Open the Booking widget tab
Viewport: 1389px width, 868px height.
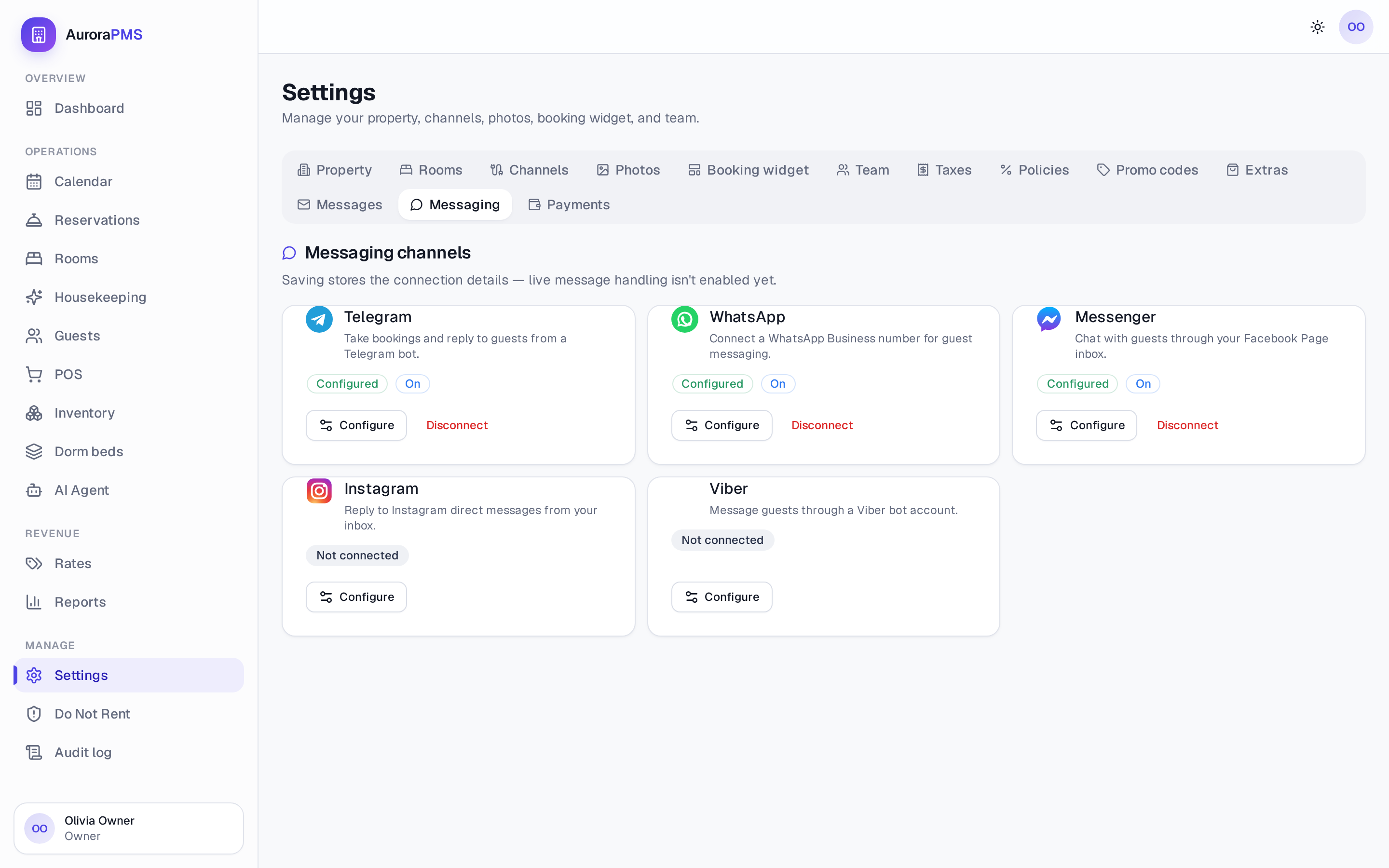click(x=749, y=170)
